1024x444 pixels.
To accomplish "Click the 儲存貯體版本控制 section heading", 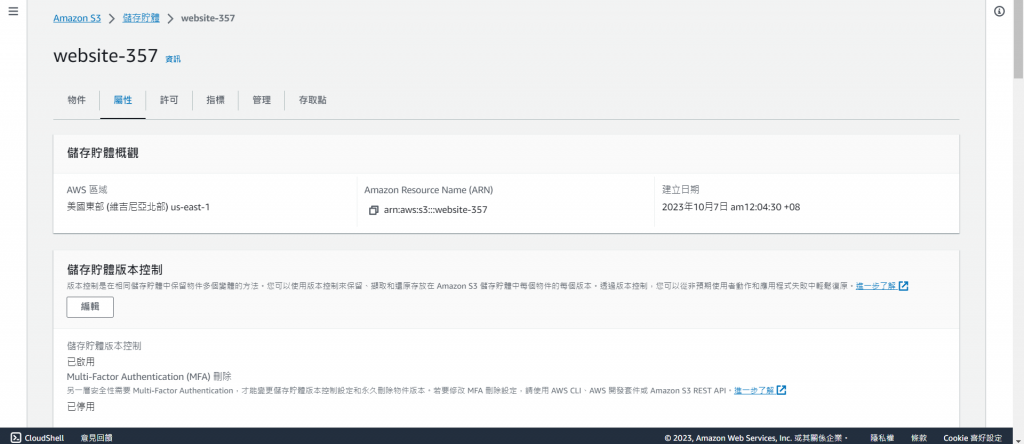I will pos(114,269).
